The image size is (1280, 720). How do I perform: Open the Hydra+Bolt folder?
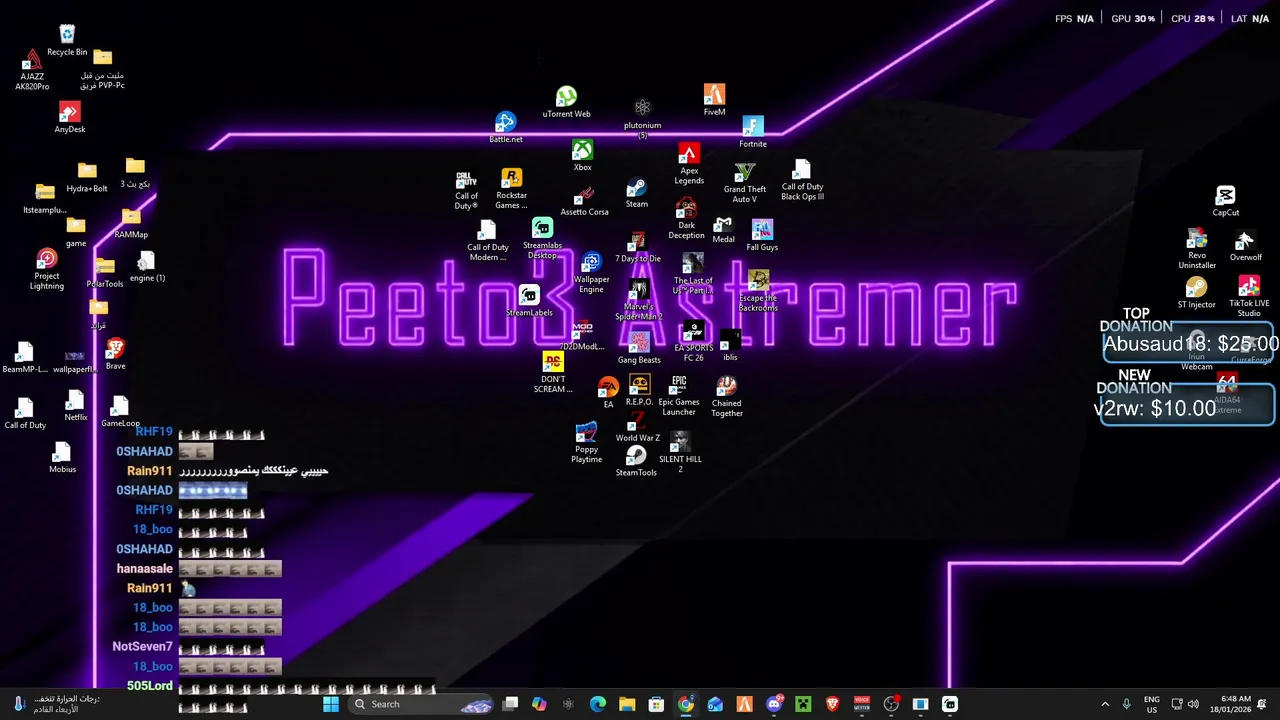87,178
